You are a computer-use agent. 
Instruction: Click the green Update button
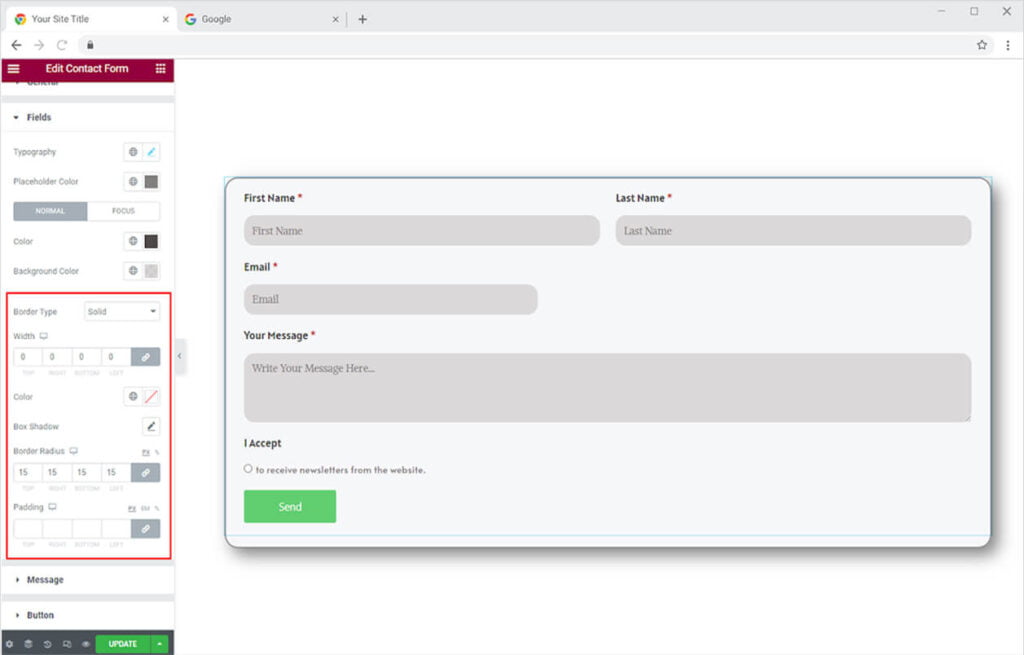point(123,644)
